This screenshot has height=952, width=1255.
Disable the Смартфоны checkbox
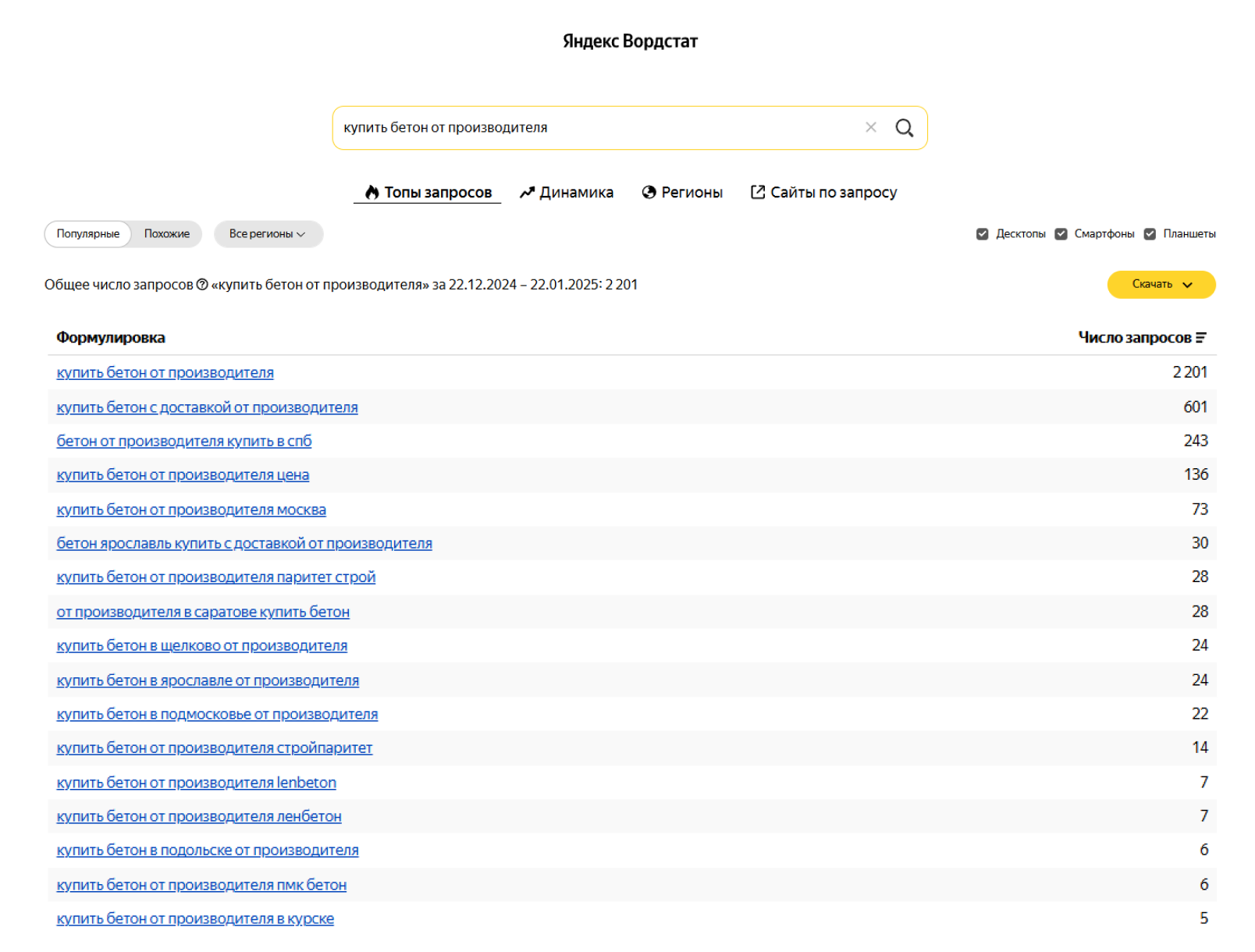coord(1061,233)
